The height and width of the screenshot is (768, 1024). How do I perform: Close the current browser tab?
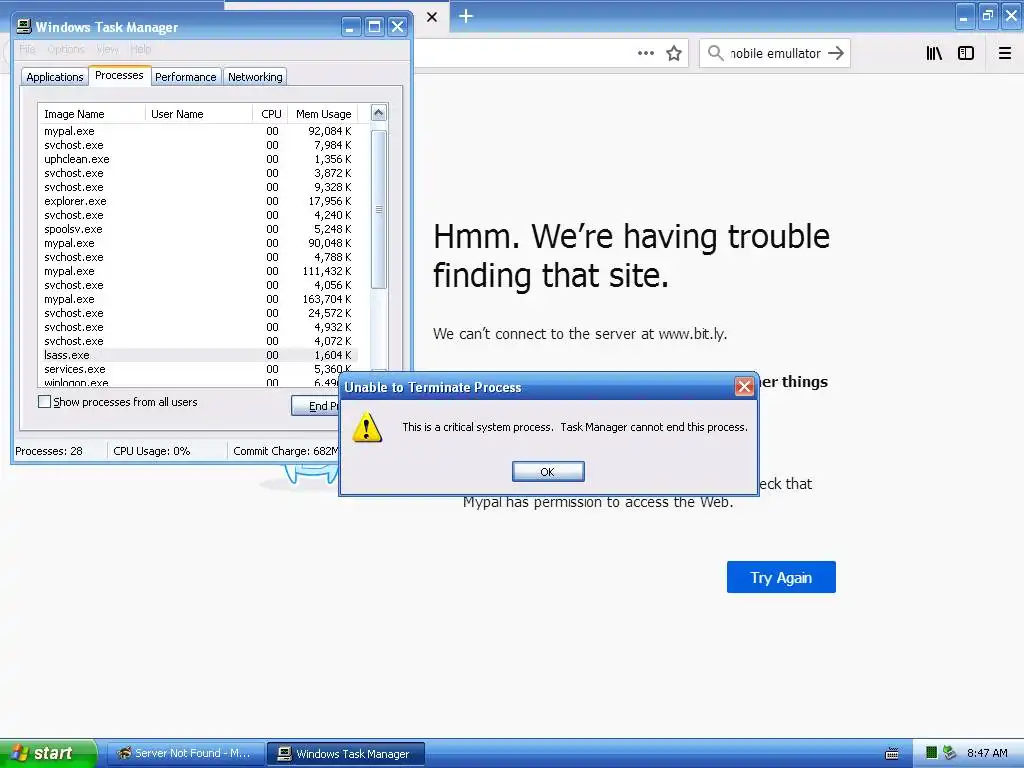[432, 17]
